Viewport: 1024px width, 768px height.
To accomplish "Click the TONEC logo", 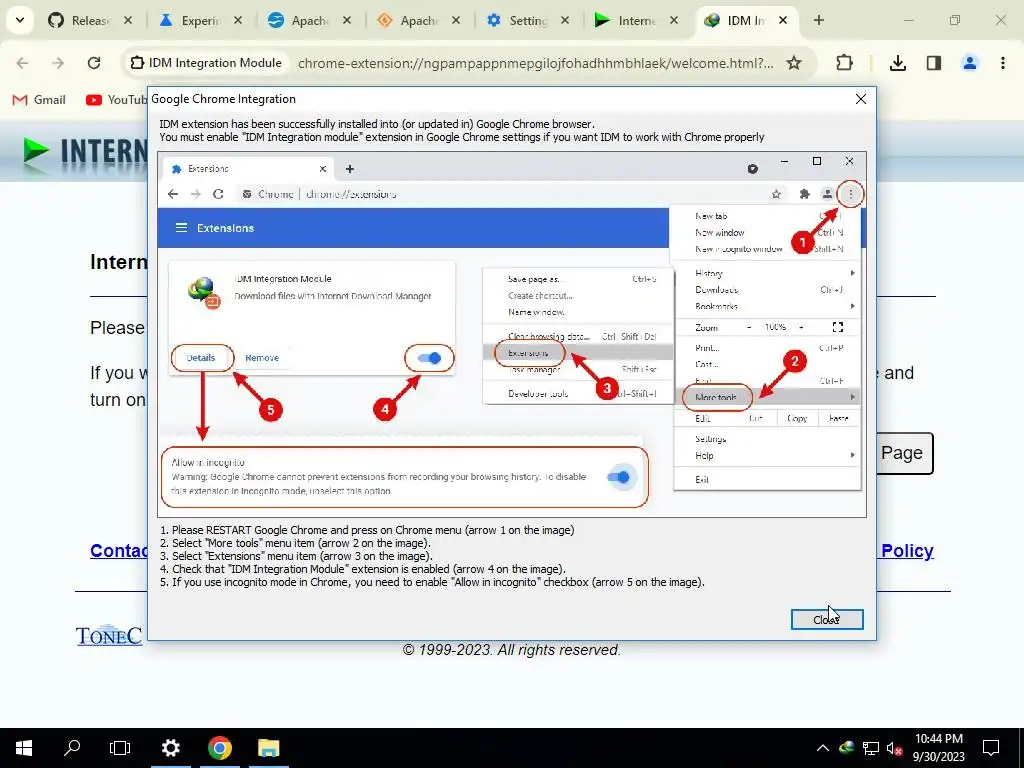I will coord(109,635).
